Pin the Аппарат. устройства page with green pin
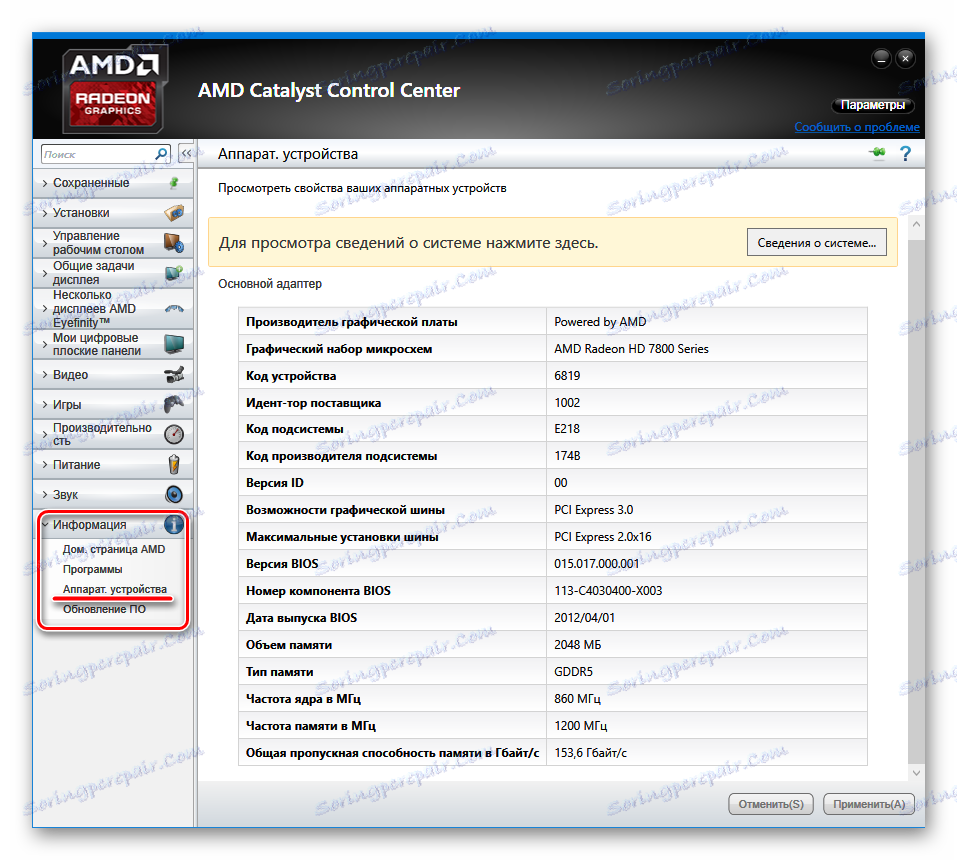Image resolution: width=957 pixels, height=860 pixels. point(878,153)
